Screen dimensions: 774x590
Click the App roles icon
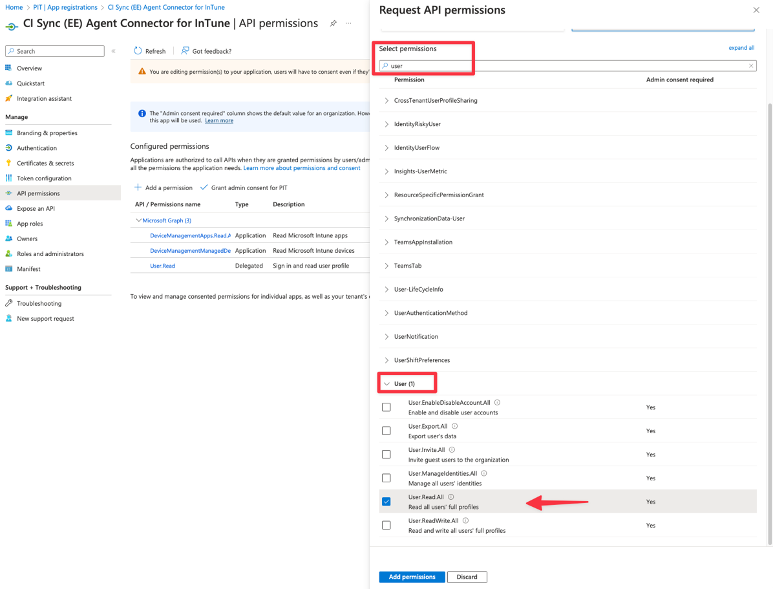[8, 224]
